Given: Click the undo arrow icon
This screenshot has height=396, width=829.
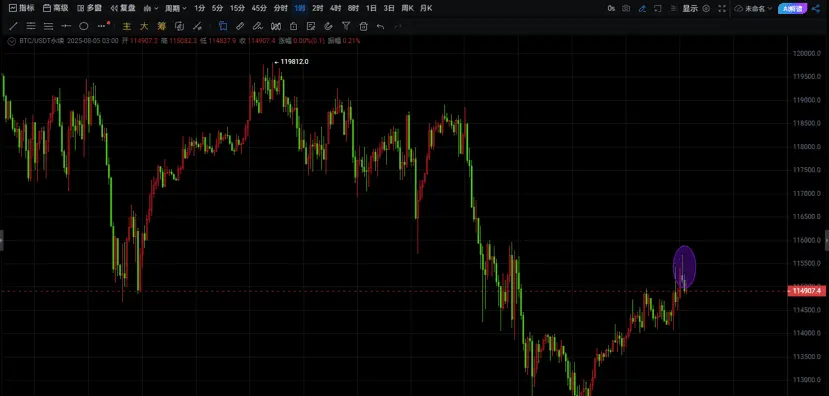Looking at the screenshot, I should coord(380,26).
